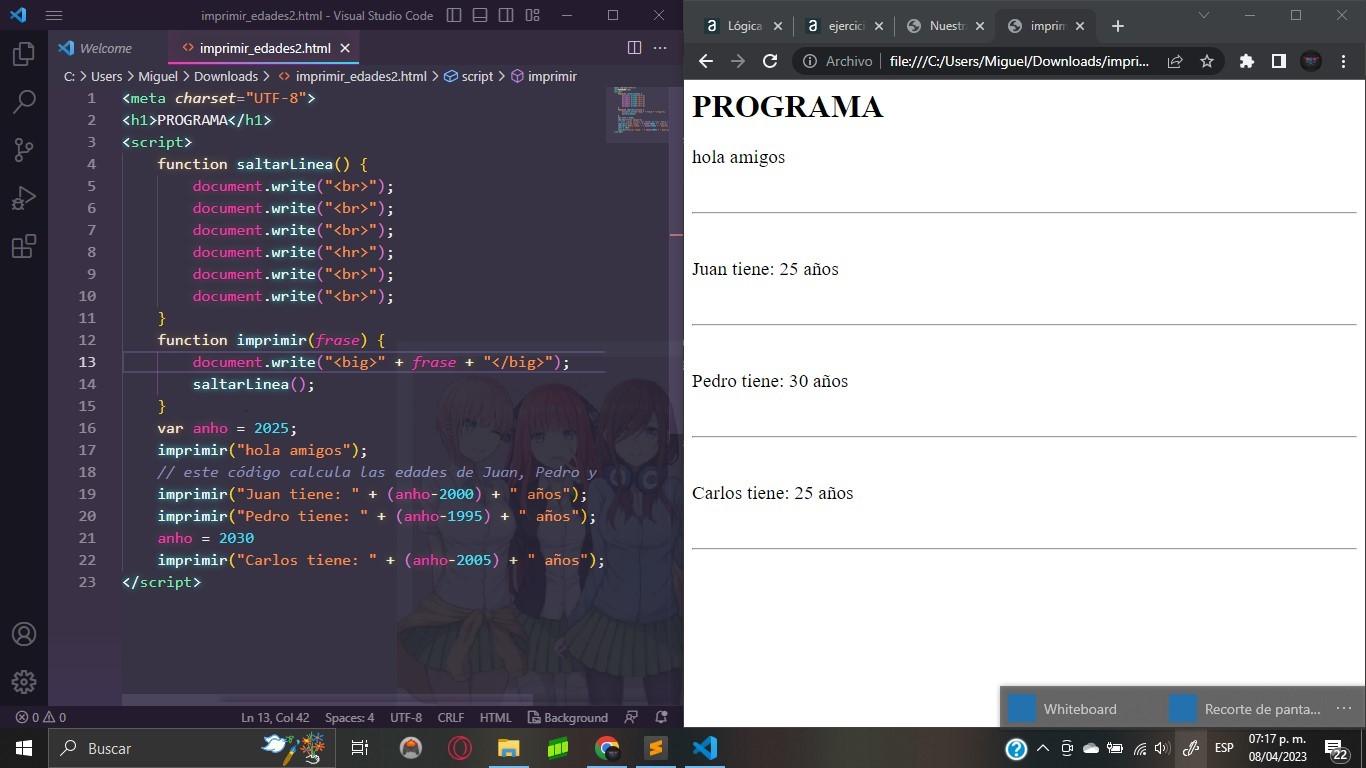The image size is (1366, 768).
Task: Open more options in ink workspace popup
Action: click(1343, 709)
